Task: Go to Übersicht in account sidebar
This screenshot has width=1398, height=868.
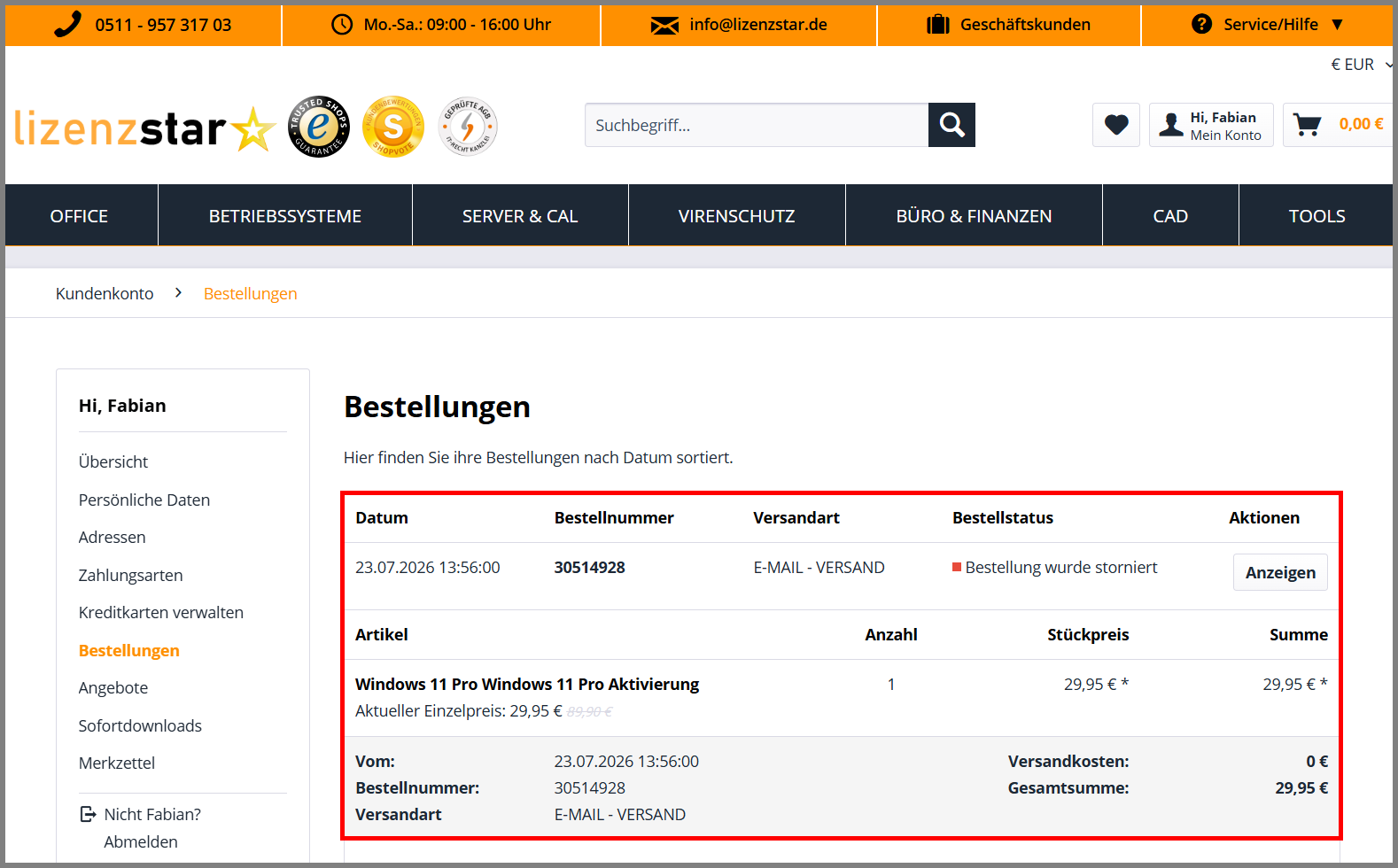Action: coord(113,461)
